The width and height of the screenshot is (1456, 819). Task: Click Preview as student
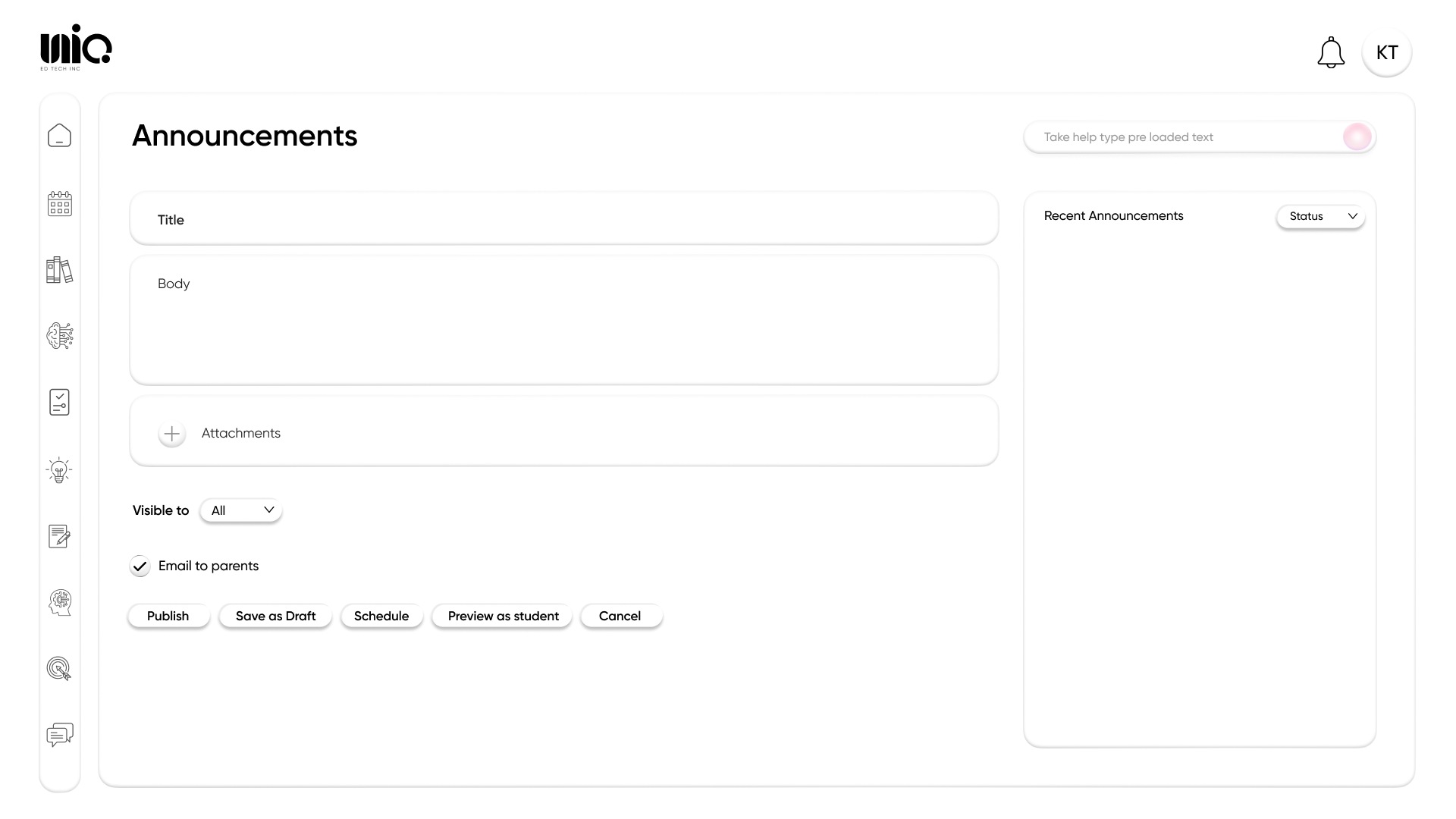(x=501, y=616)
